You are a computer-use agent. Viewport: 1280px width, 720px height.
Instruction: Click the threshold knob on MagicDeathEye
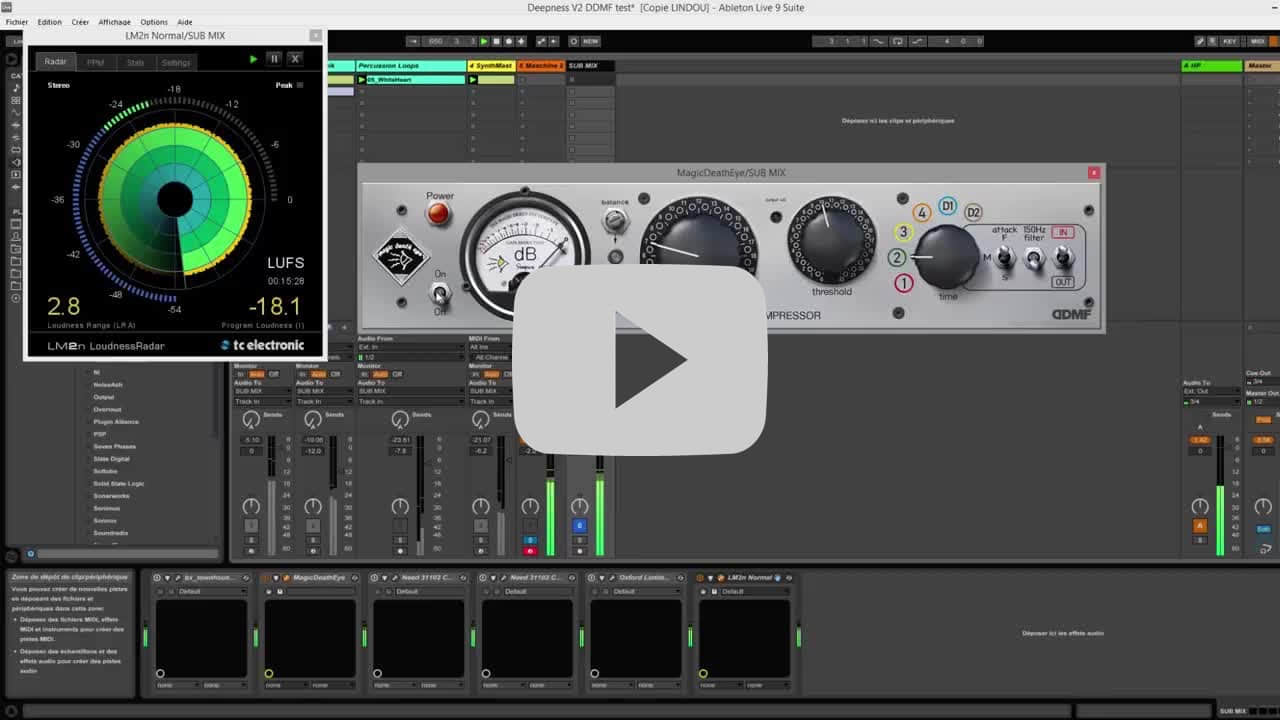[x=831, y=240]
